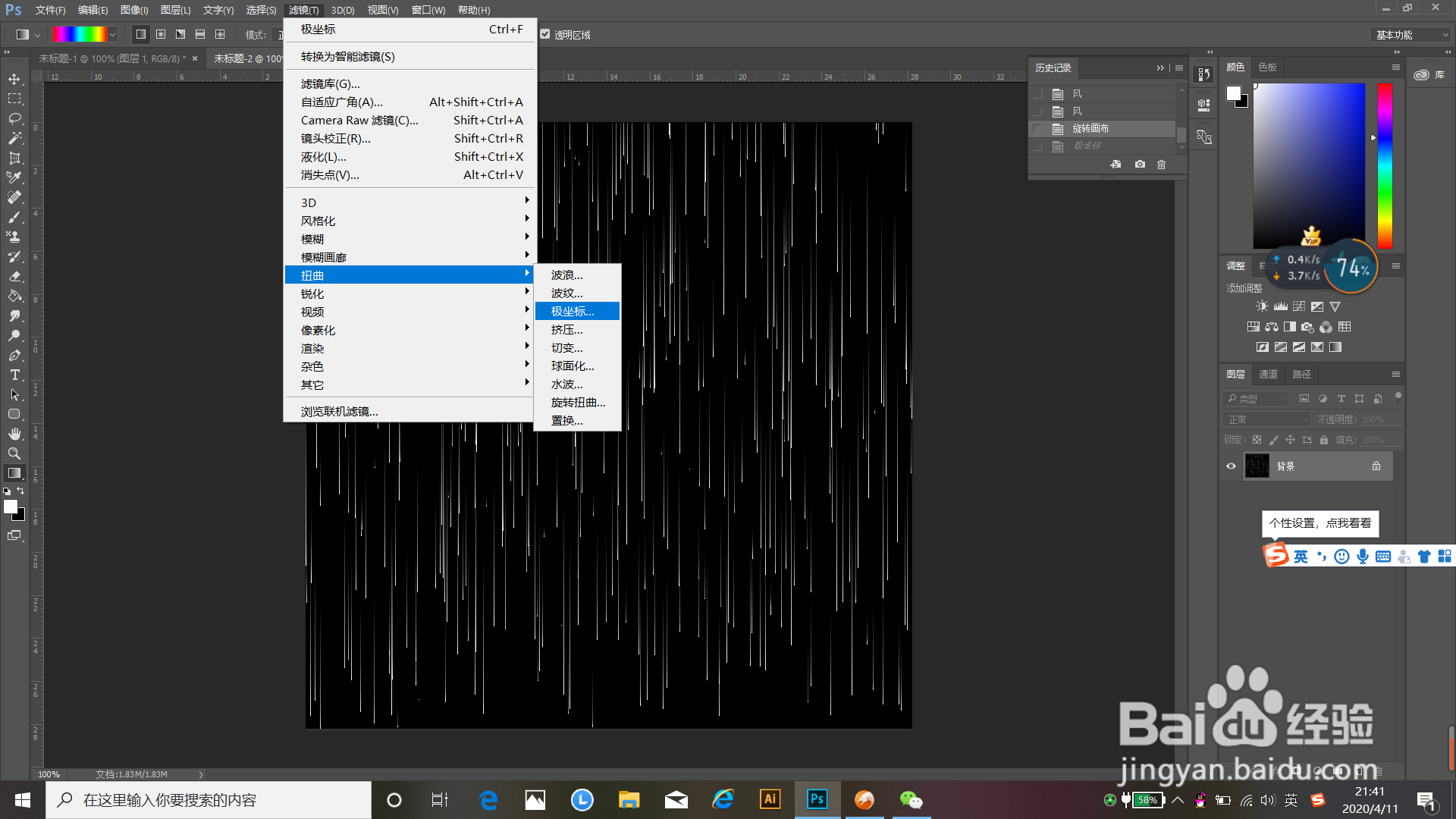Viewport: 1456px width, 819px height.
Task: Click 转换为智能滤镜(S) option
Action: tap(347, 57)
